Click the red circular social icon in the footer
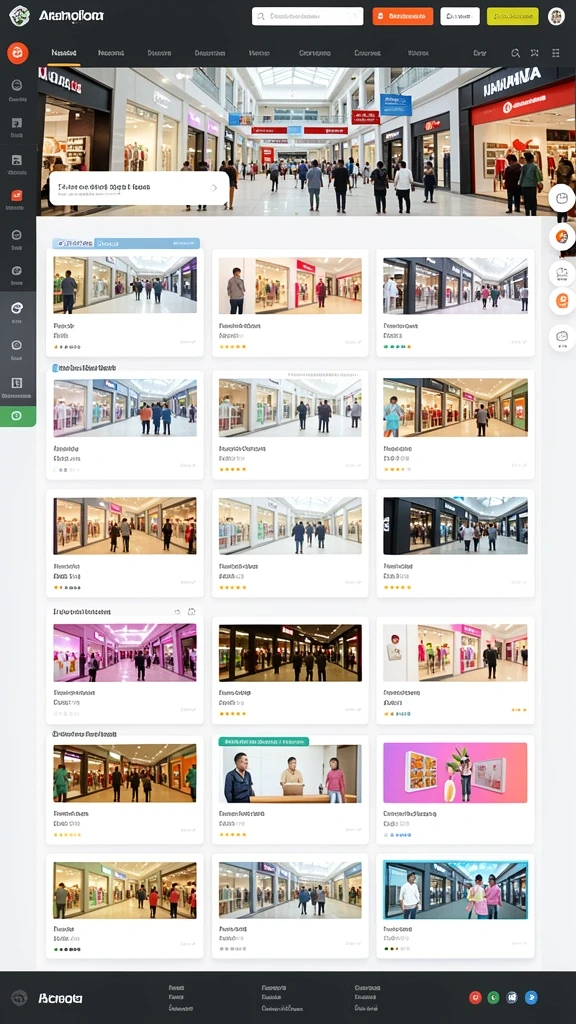This screenshot has width=576, height=1024. pos(475,997)
